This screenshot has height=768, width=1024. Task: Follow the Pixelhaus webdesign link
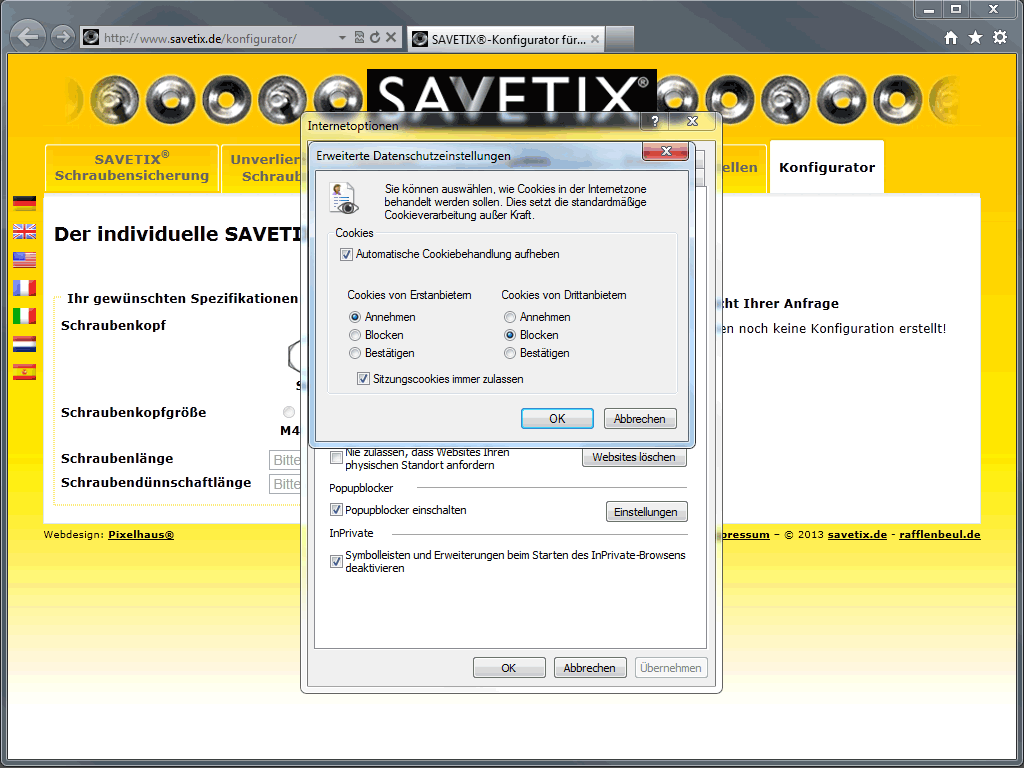tap(141, 534)
